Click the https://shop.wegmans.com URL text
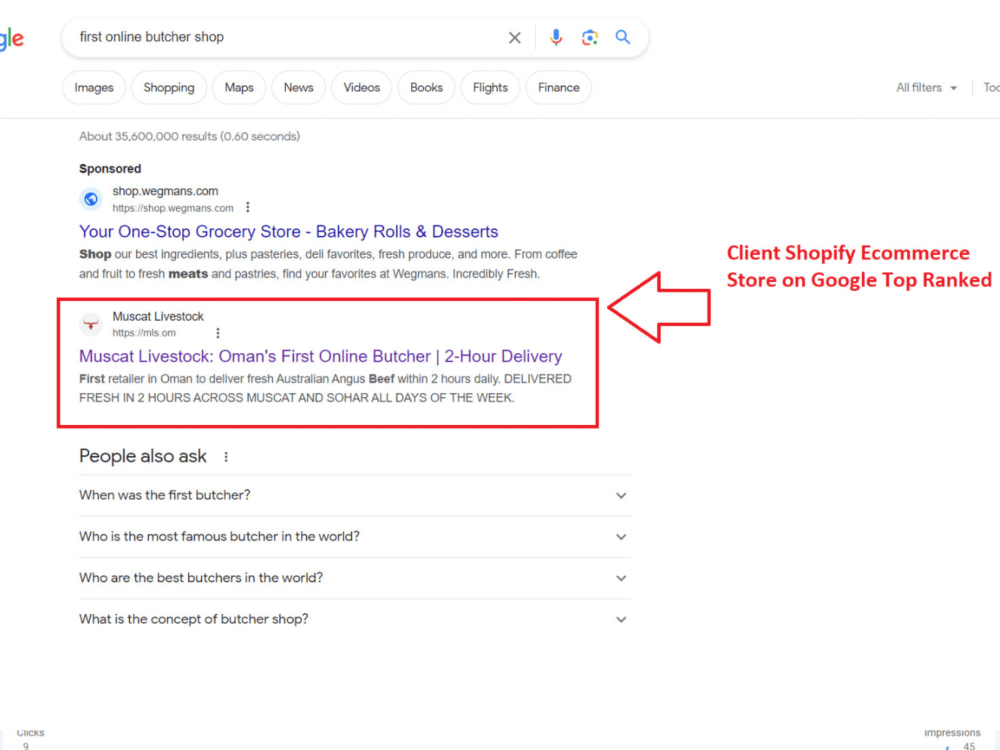Screen dimensions: 1000x750 point(173,208)
